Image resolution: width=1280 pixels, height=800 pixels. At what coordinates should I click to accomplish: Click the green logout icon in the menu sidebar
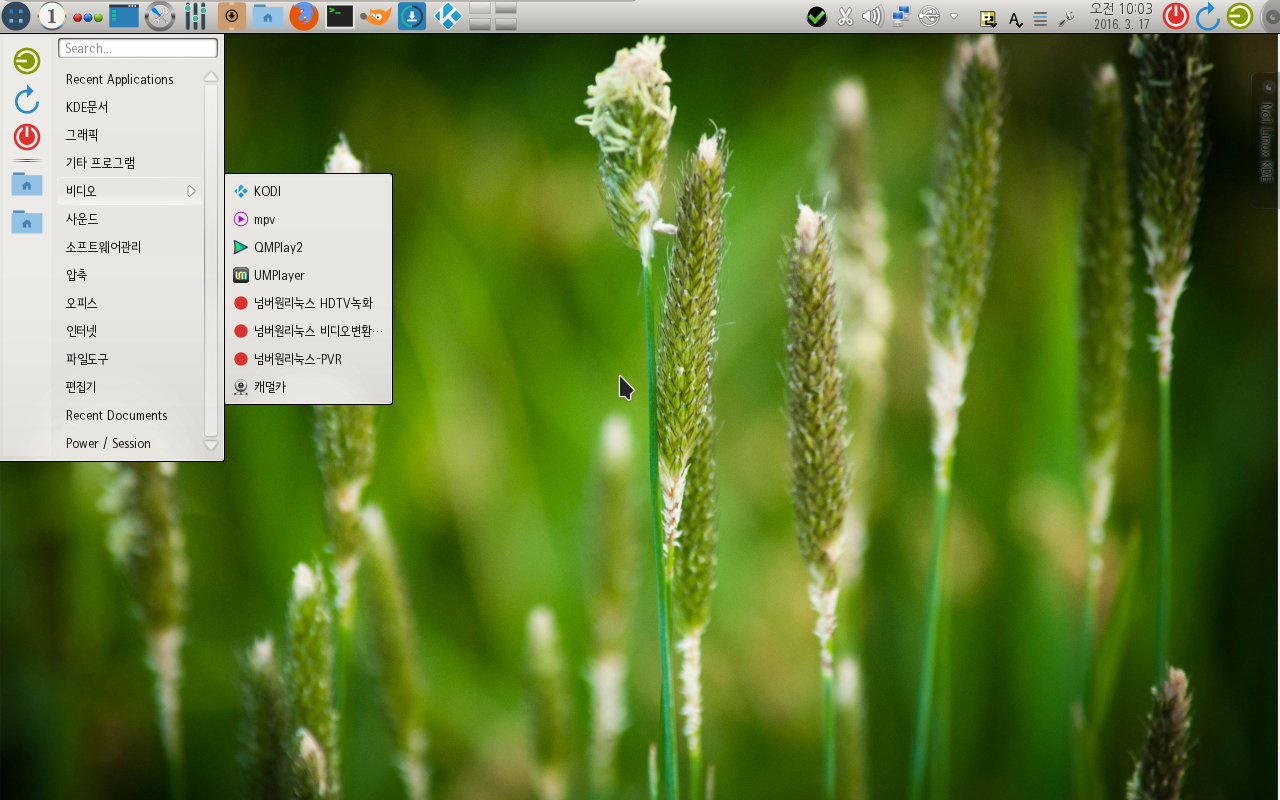point(27,61)
